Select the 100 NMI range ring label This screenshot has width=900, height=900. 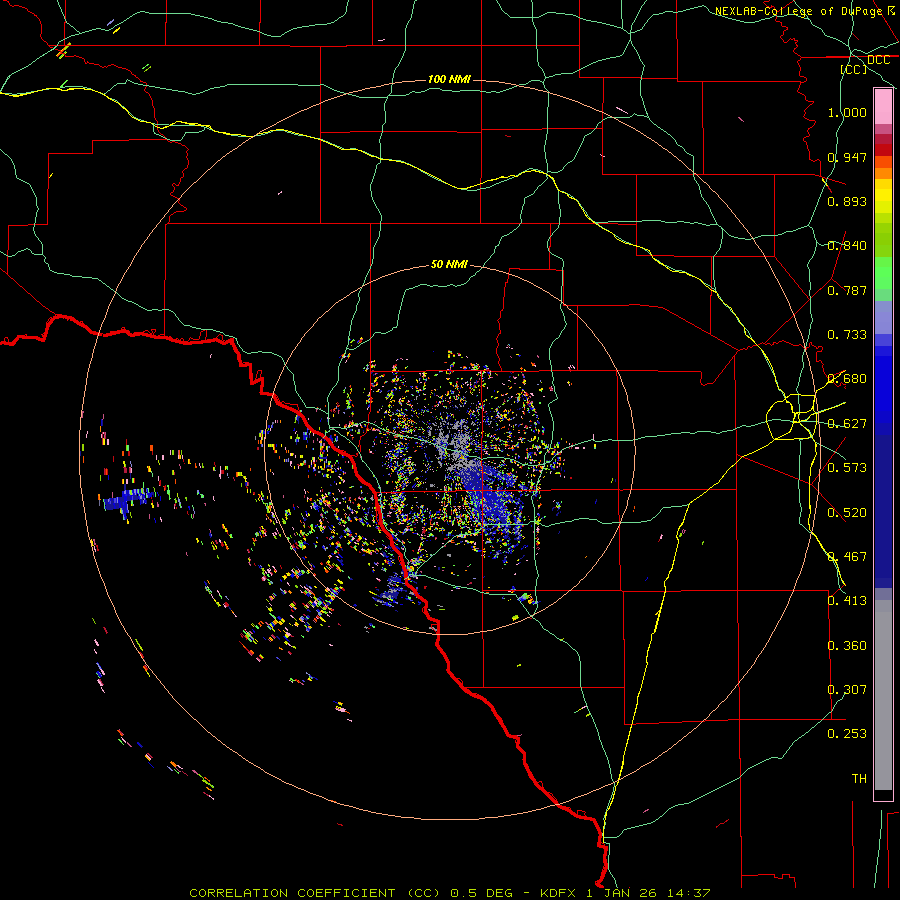[449, 79]
